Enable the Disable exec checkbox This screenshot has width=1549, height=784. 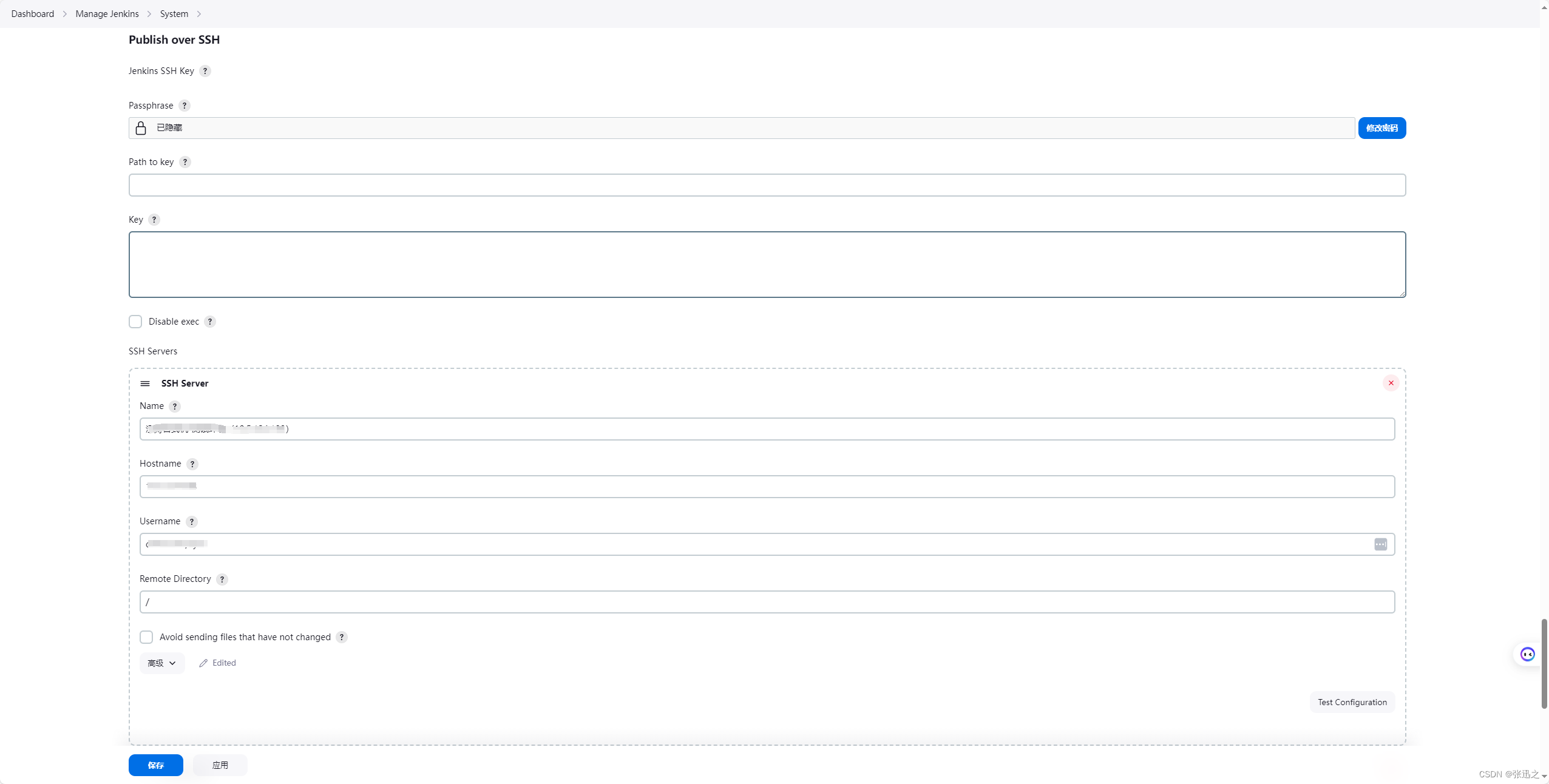click(x=135, y=321)
